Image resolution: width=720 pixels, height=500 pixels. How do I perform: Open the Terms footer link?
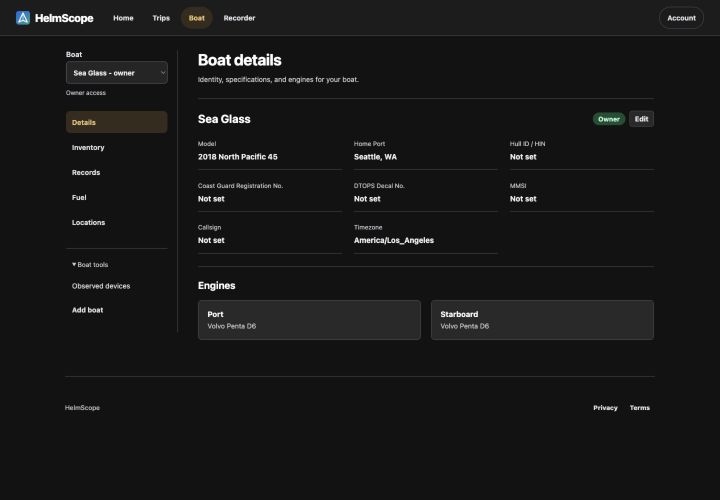640,408
